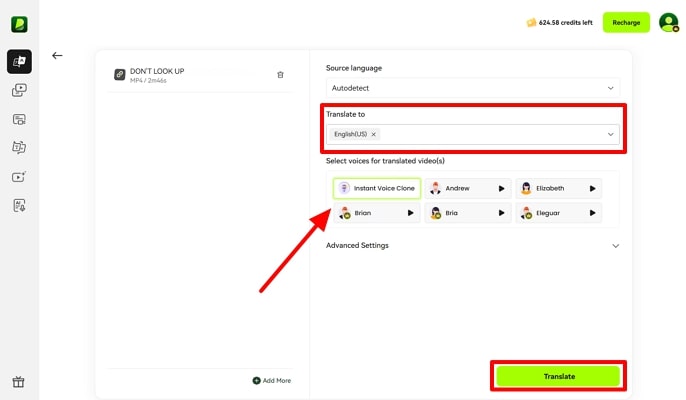The height and width of the screenshot is (400, 686).
Task: Open the subtitle tool sidebar icon
Action: 19,119
